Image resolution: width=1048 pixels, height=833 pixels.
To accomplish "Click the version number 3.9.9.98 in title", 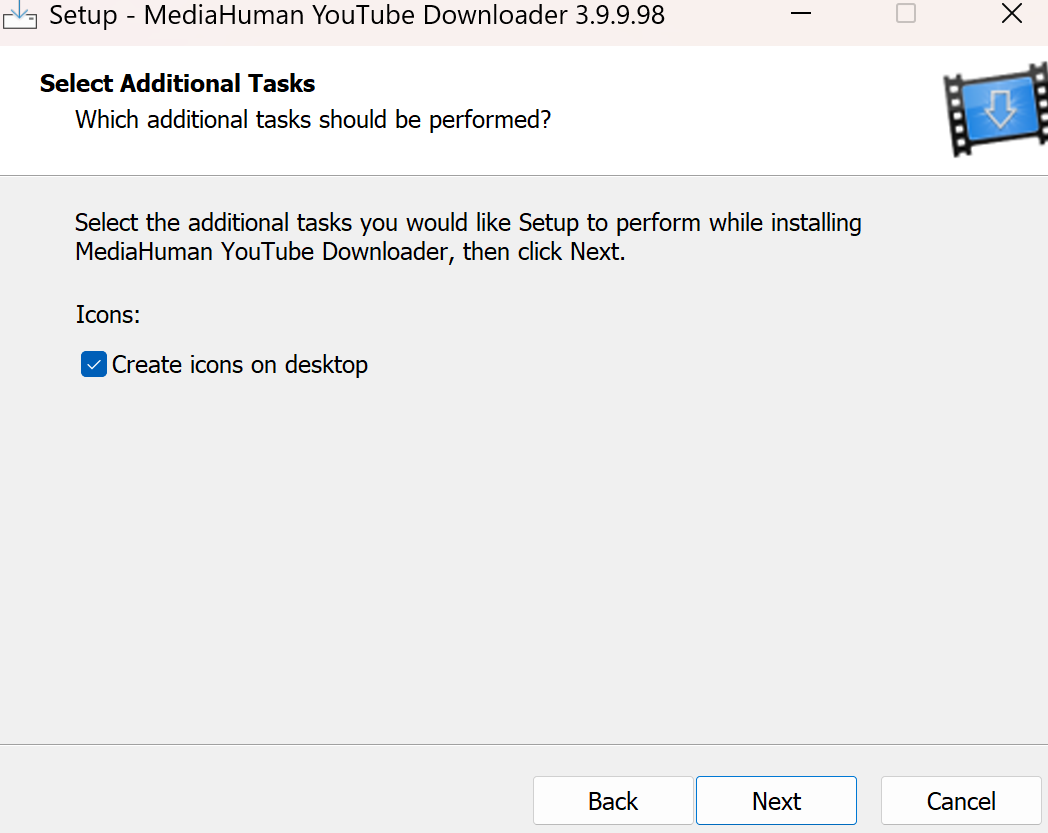I will tap(607, 16).
